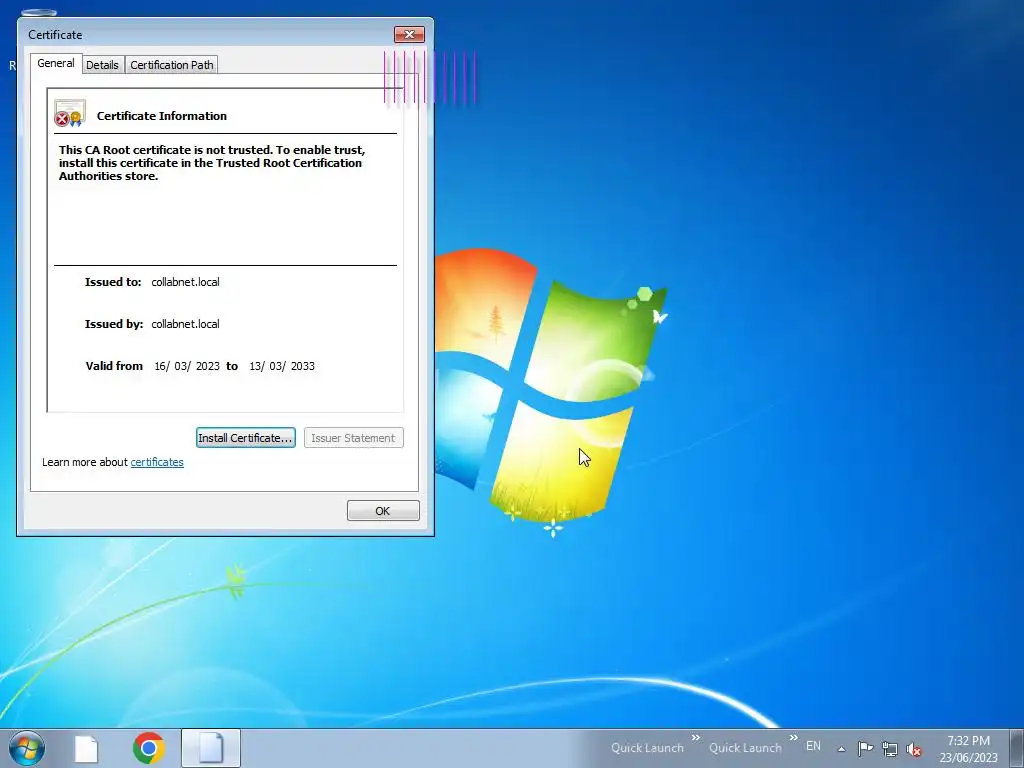Click the Install Certificate button
The image size is (1024, 768).
[x=246, y=438]
